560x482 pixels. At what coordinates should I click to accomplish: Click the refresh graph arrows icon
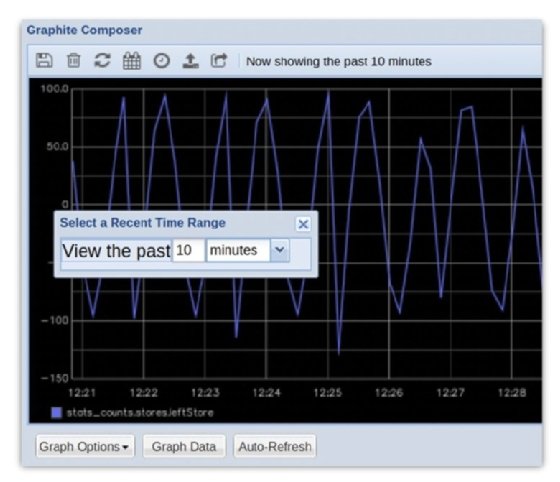click(x=102, y=60)
